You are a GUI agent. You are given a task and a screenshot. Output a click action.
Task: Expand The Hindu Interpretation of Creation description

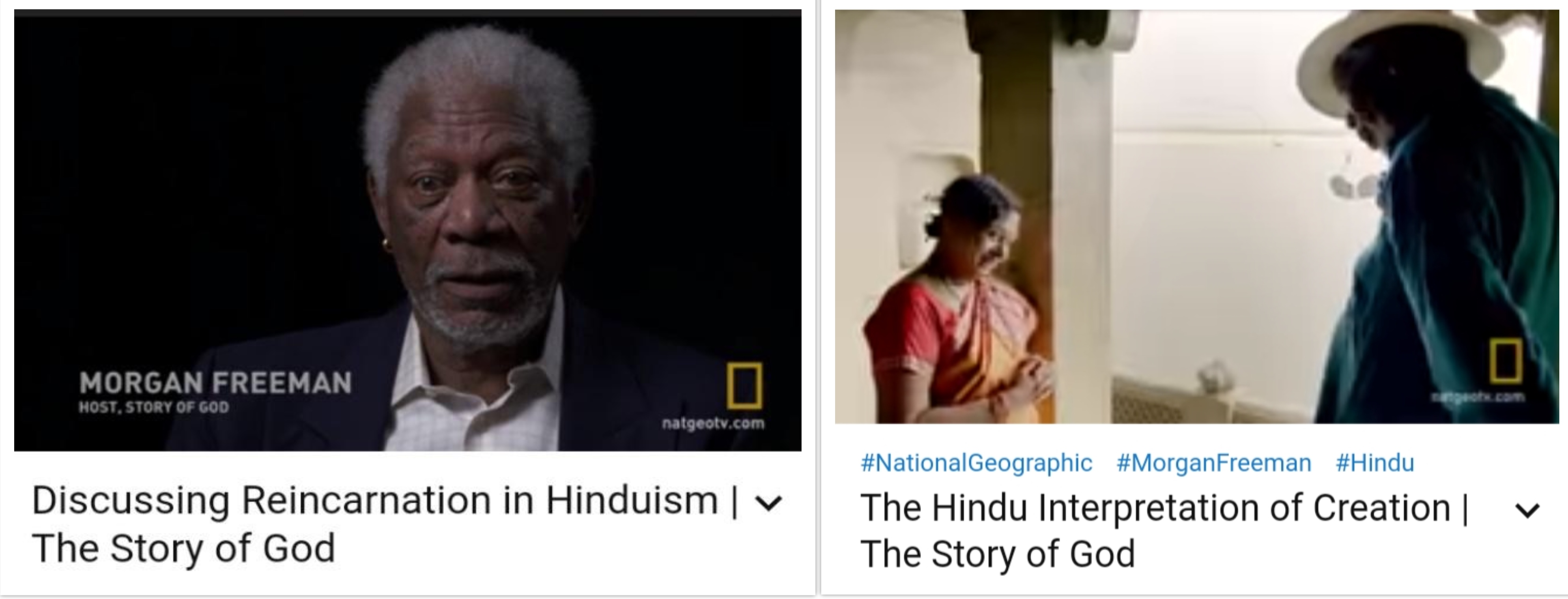click(1527, 510)
